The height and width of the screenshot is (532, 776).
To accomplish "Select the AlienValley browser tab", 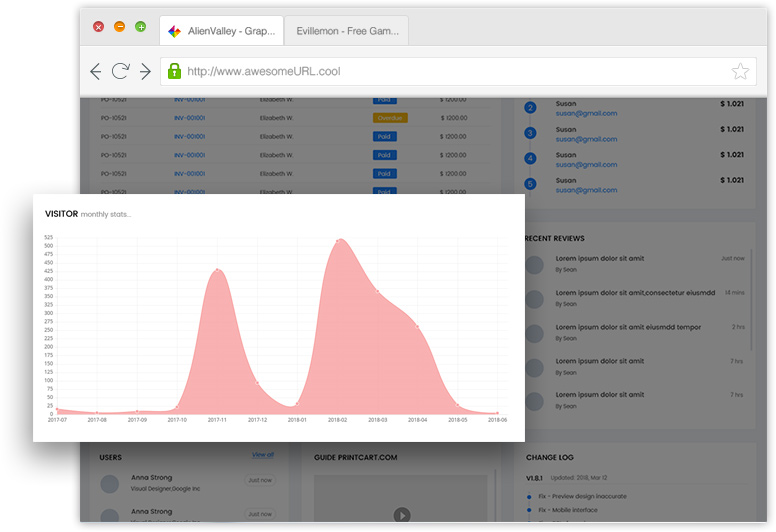I will [x=232, y=31].
